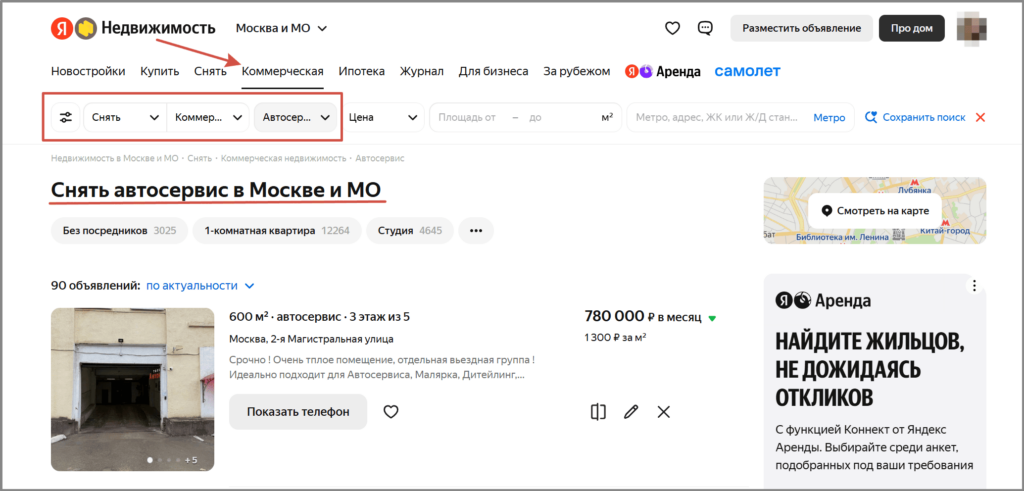The width and height of the screenshot is (1024, 491).
Task: Open the chat messages icon in header
Action: click(x=705, y=28)
